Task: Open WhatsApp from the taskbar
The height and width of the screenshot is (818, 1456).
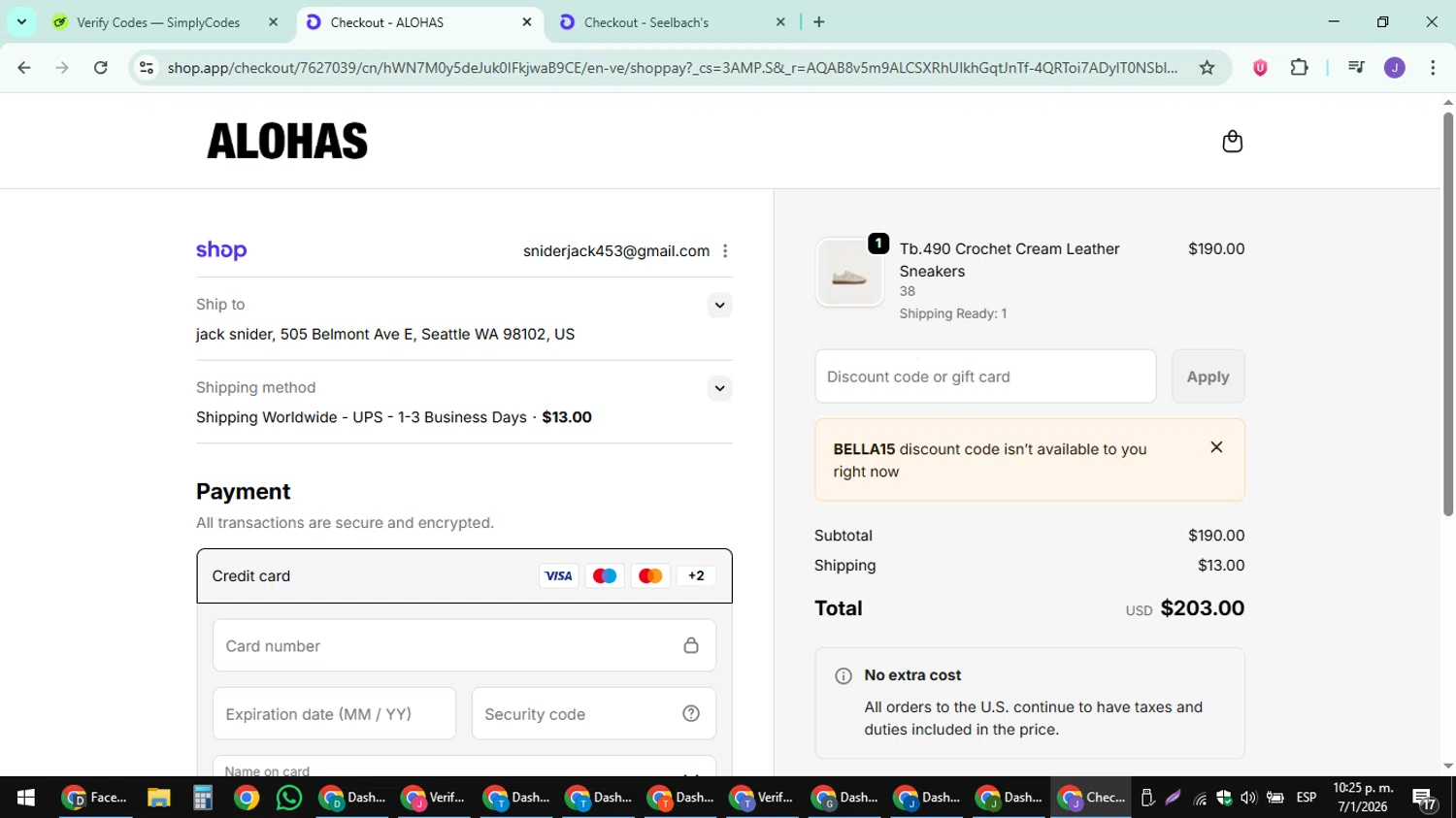Action: [288, 798]
